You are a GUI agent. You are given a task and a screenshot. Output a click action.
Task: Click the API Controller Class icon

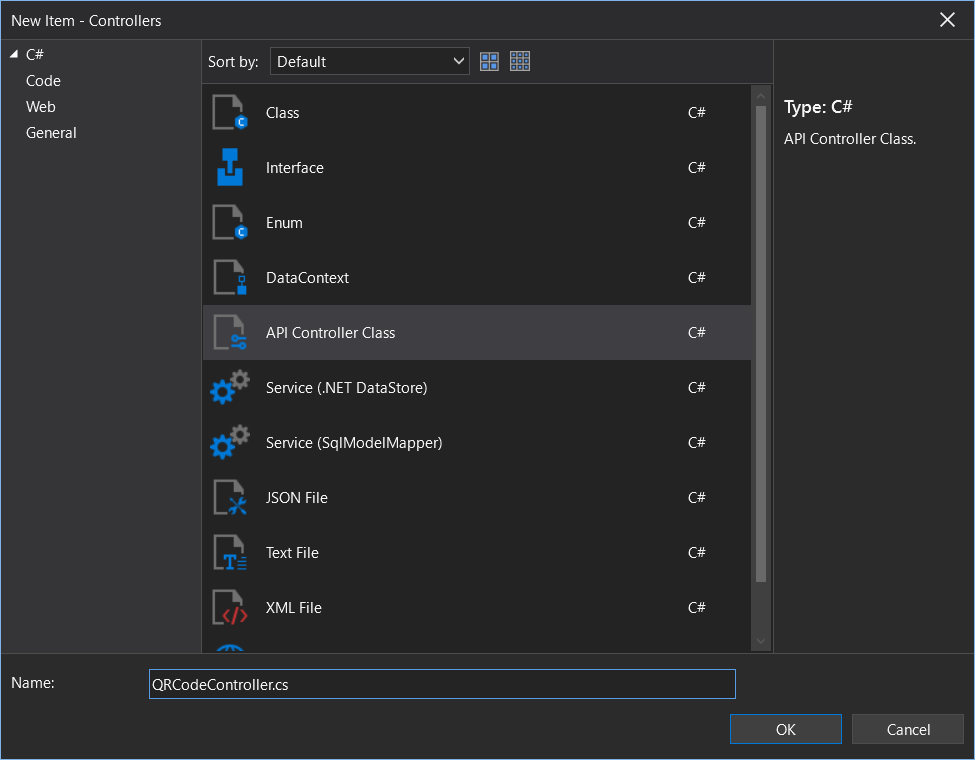(229, 333)
